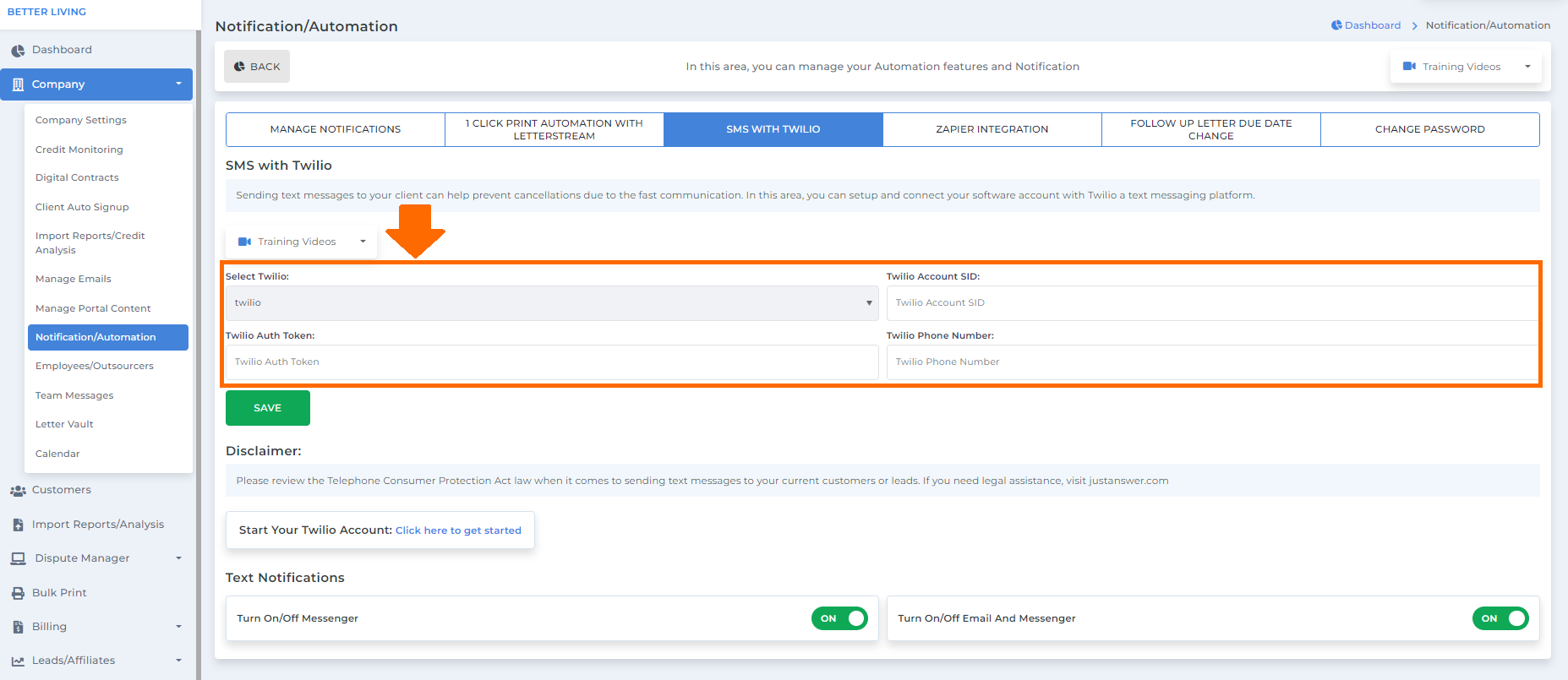Click the green SAVE button
This screenshot has height=680, width=1568.
tap(268, 408)
